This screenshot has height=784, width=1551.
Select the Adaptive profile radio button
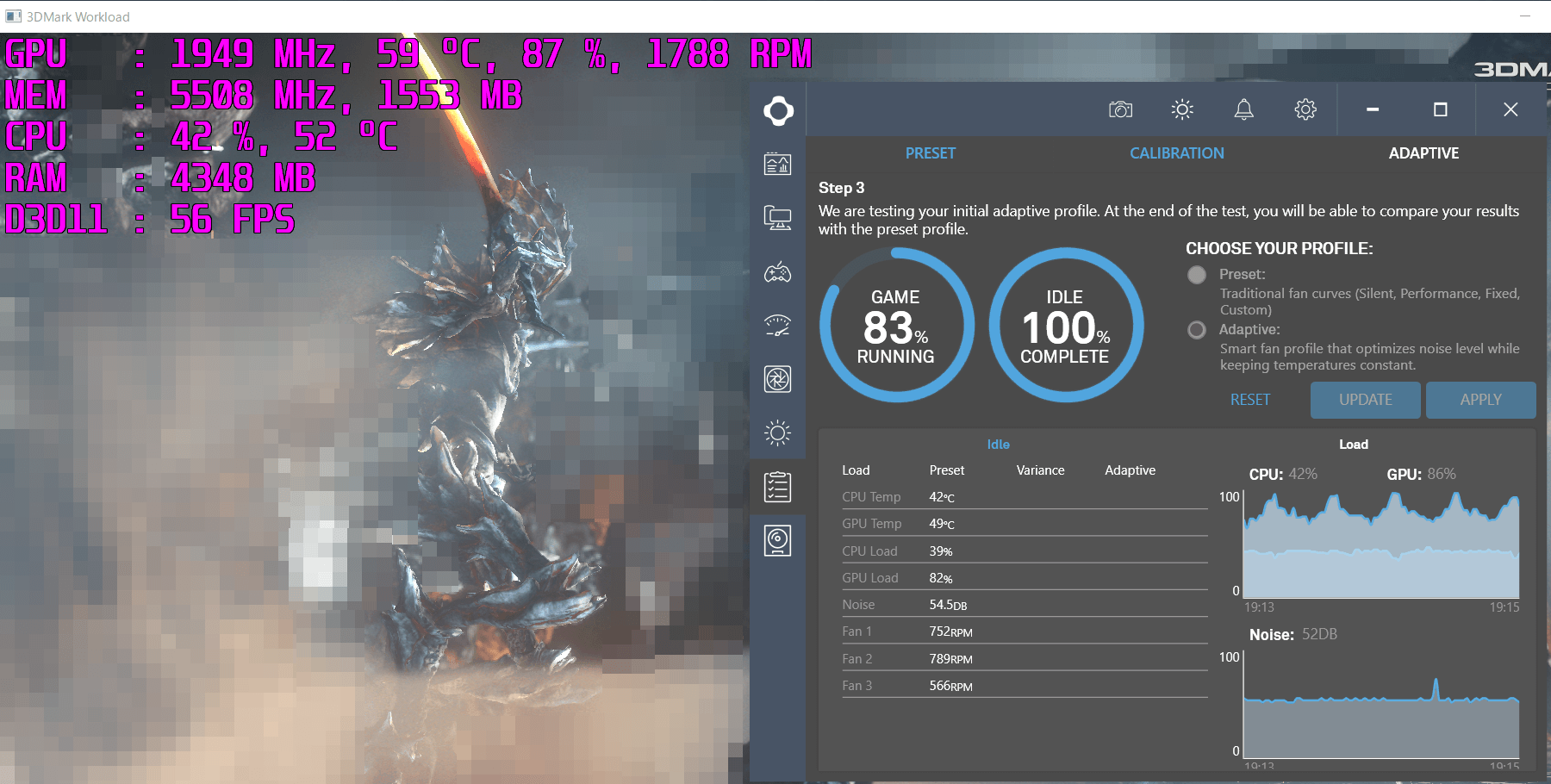pyautogui.click(x=1197, y=330)
